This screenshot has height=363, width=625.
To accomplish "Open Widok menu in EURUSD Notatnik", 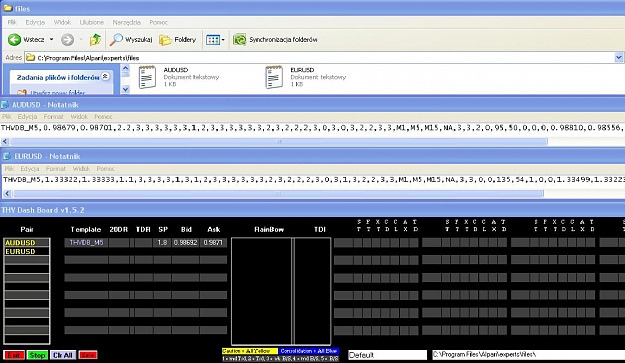I will (x=81, y=169).
